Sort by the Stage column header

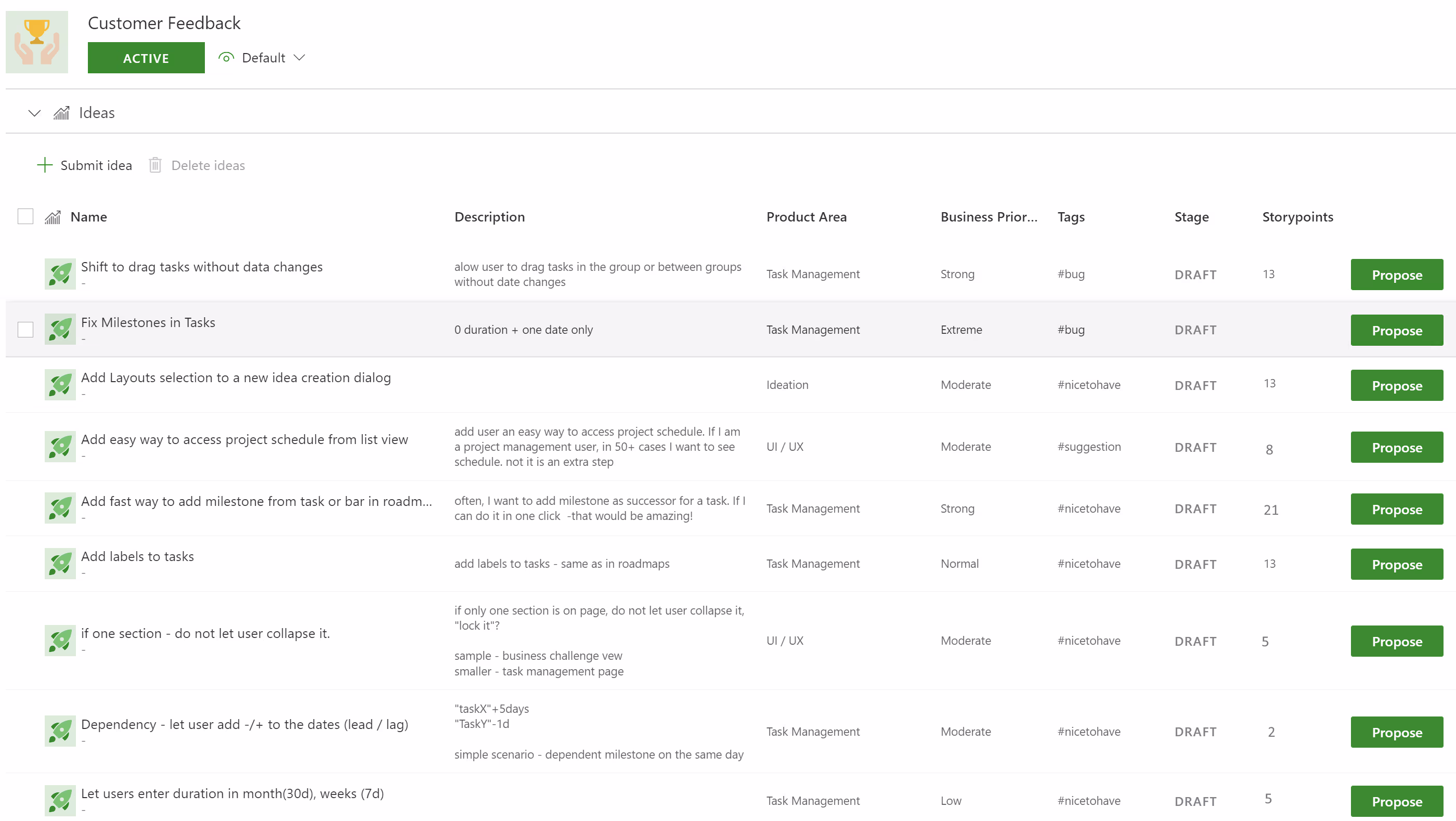(x=1191, y=217)
